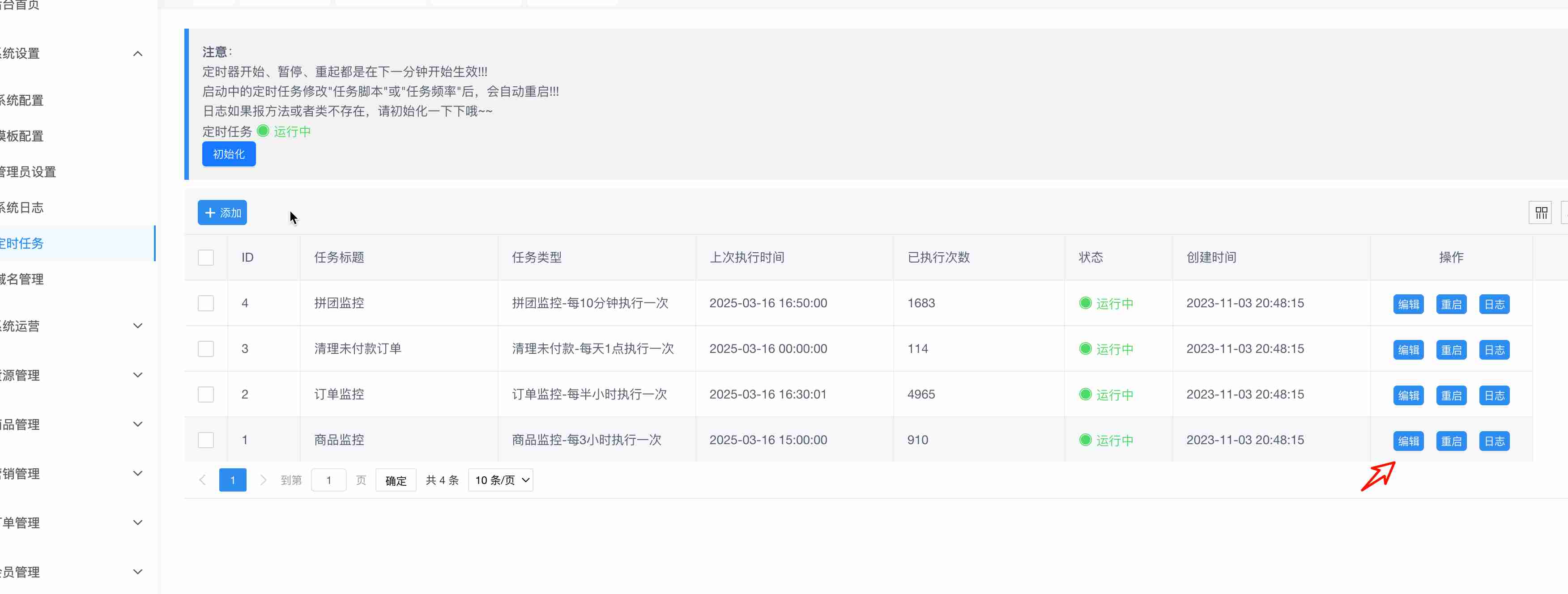The height and width of the screenshot is (594, 1568).
Task: Check the box for task ID 1
Action: coord(206,440)
